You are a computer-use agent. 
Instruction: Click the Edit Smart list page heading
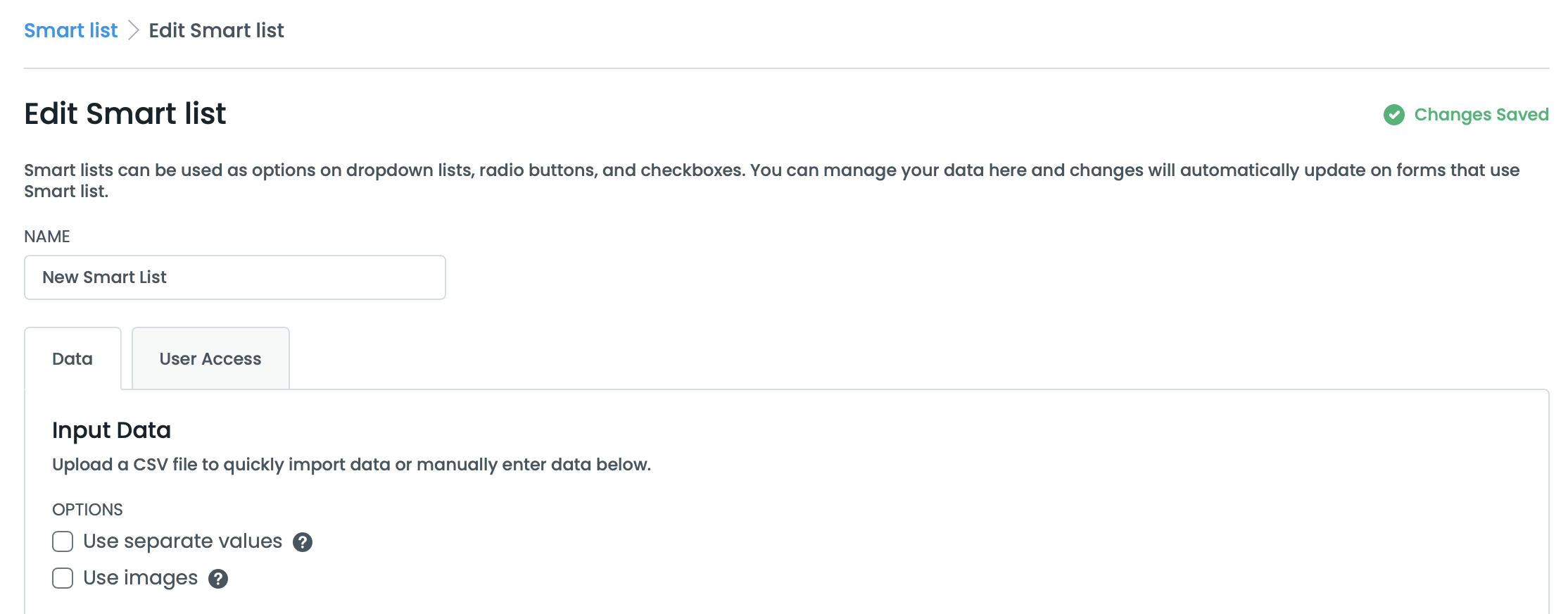point(125,114)
